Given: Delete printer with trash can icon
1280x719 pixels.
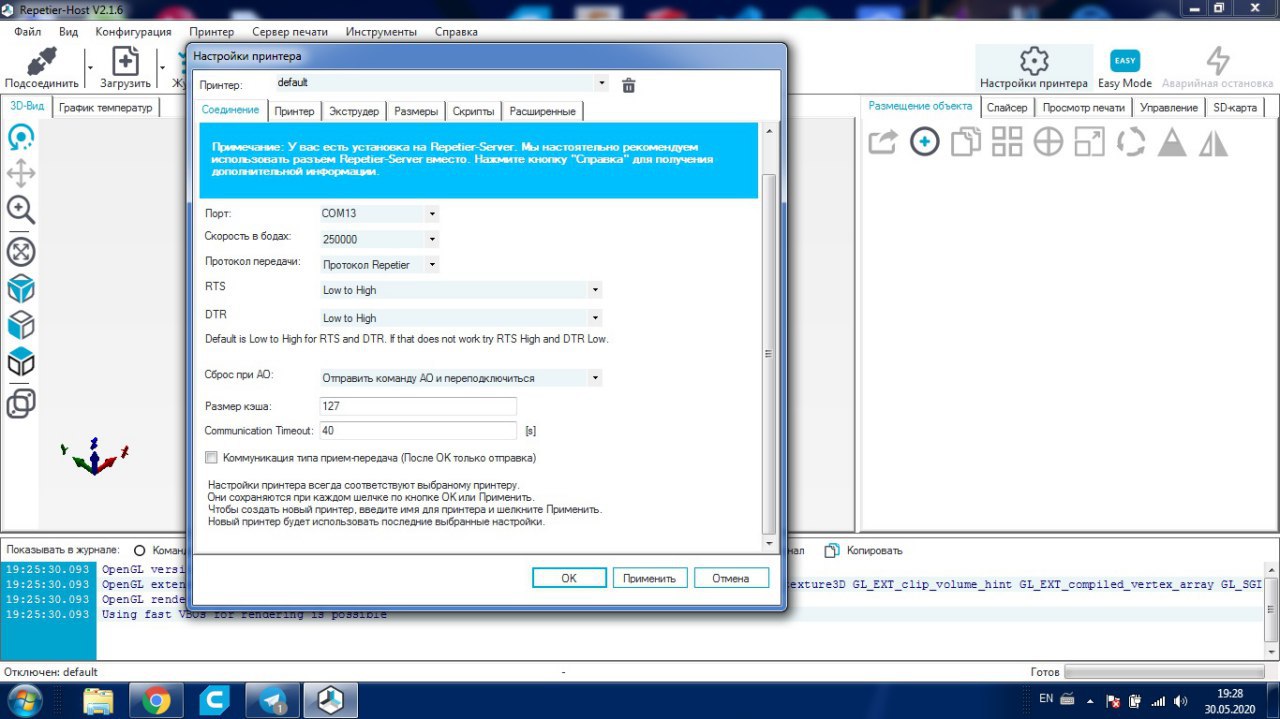Looking at the screenshot, I should (629, 85).
